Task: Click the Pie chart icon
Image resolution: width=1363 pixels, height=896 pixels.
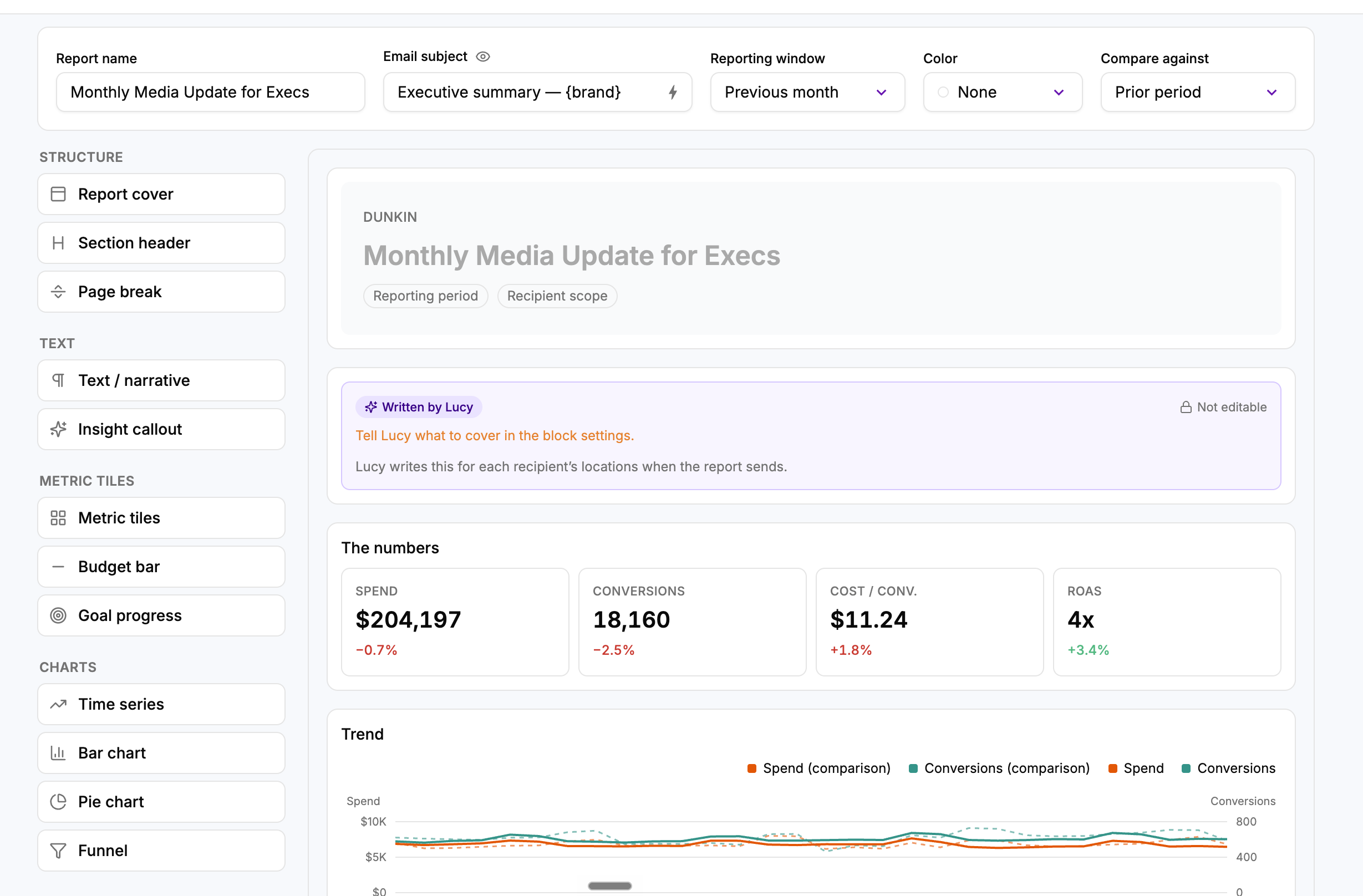Action: pyautogui.click(x=58, y=801)
